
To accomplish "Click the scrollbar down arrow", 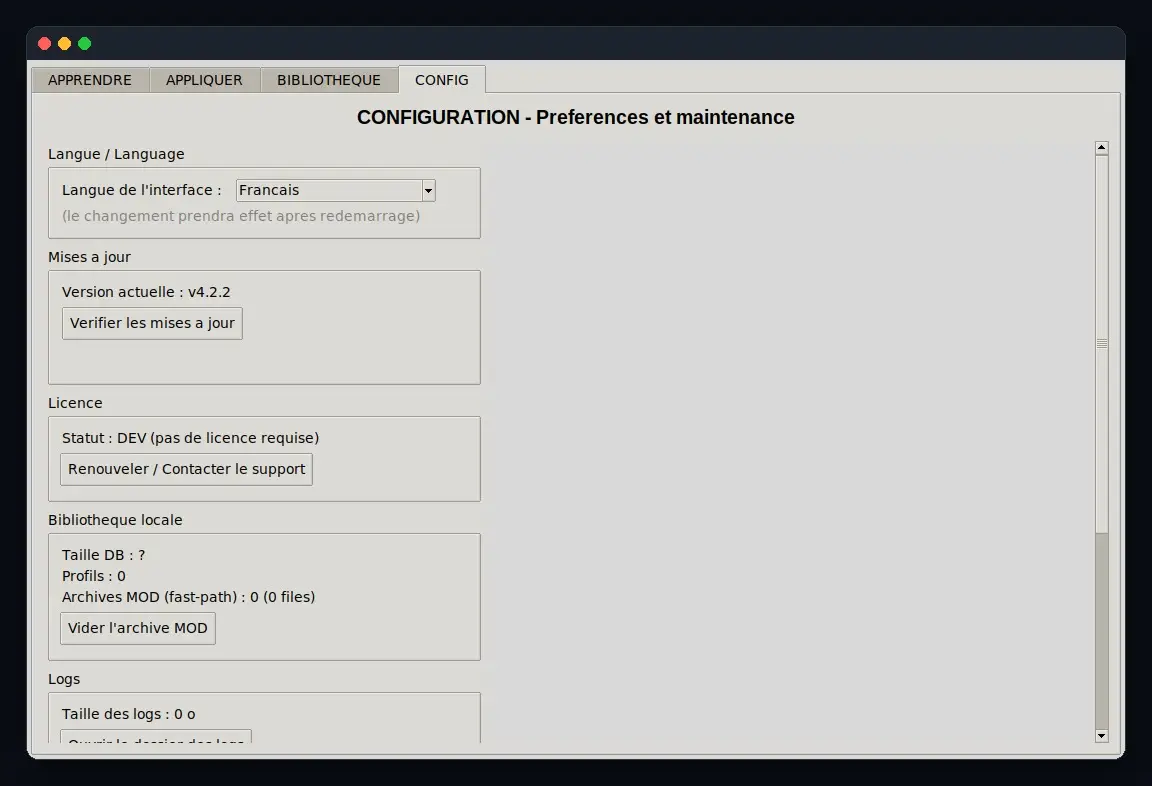I will coord(1101,735).
